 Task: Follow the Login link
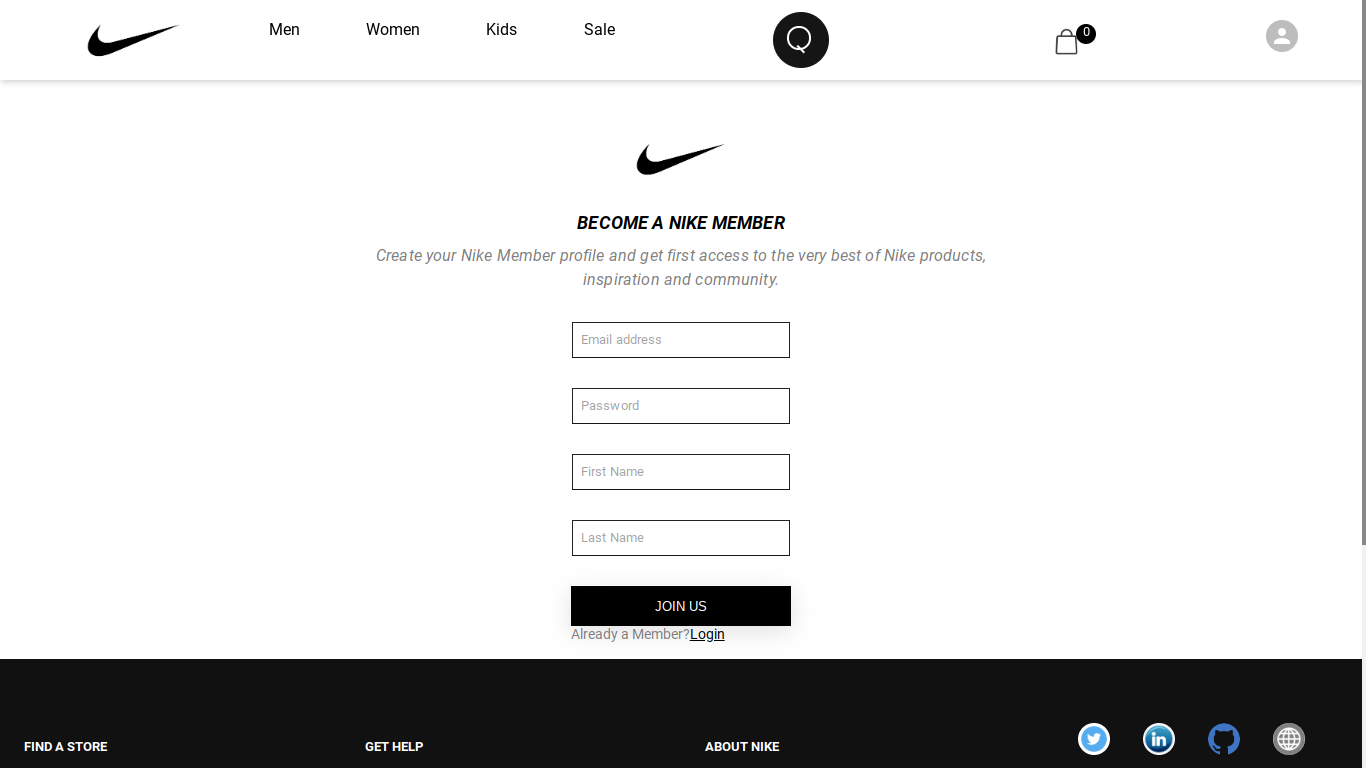tap(707, 634)
